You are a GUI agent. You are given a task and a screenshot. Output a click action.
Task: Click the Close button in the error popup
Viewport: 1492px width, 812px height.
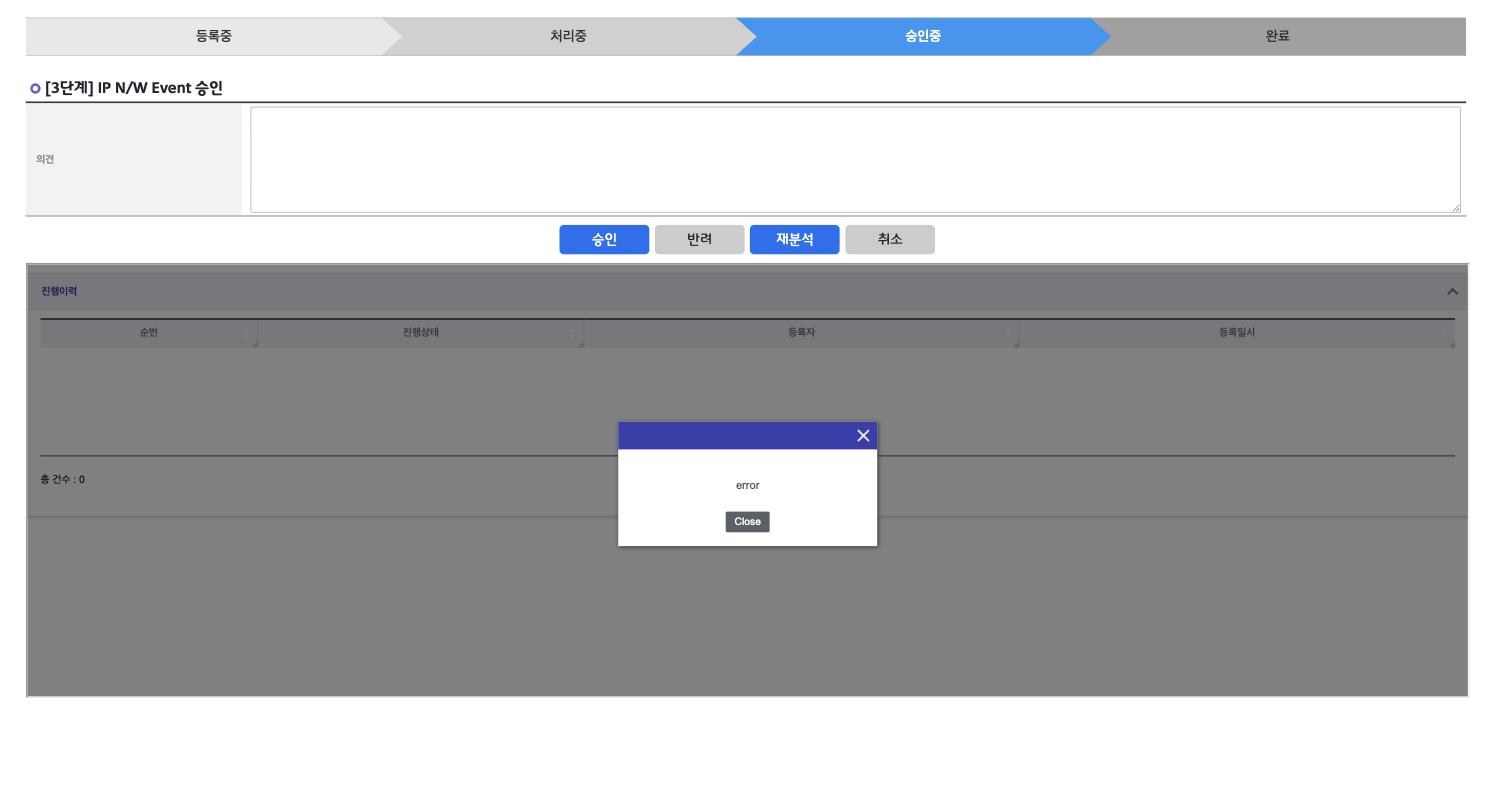pyautogui.click(x=747, y=522)
